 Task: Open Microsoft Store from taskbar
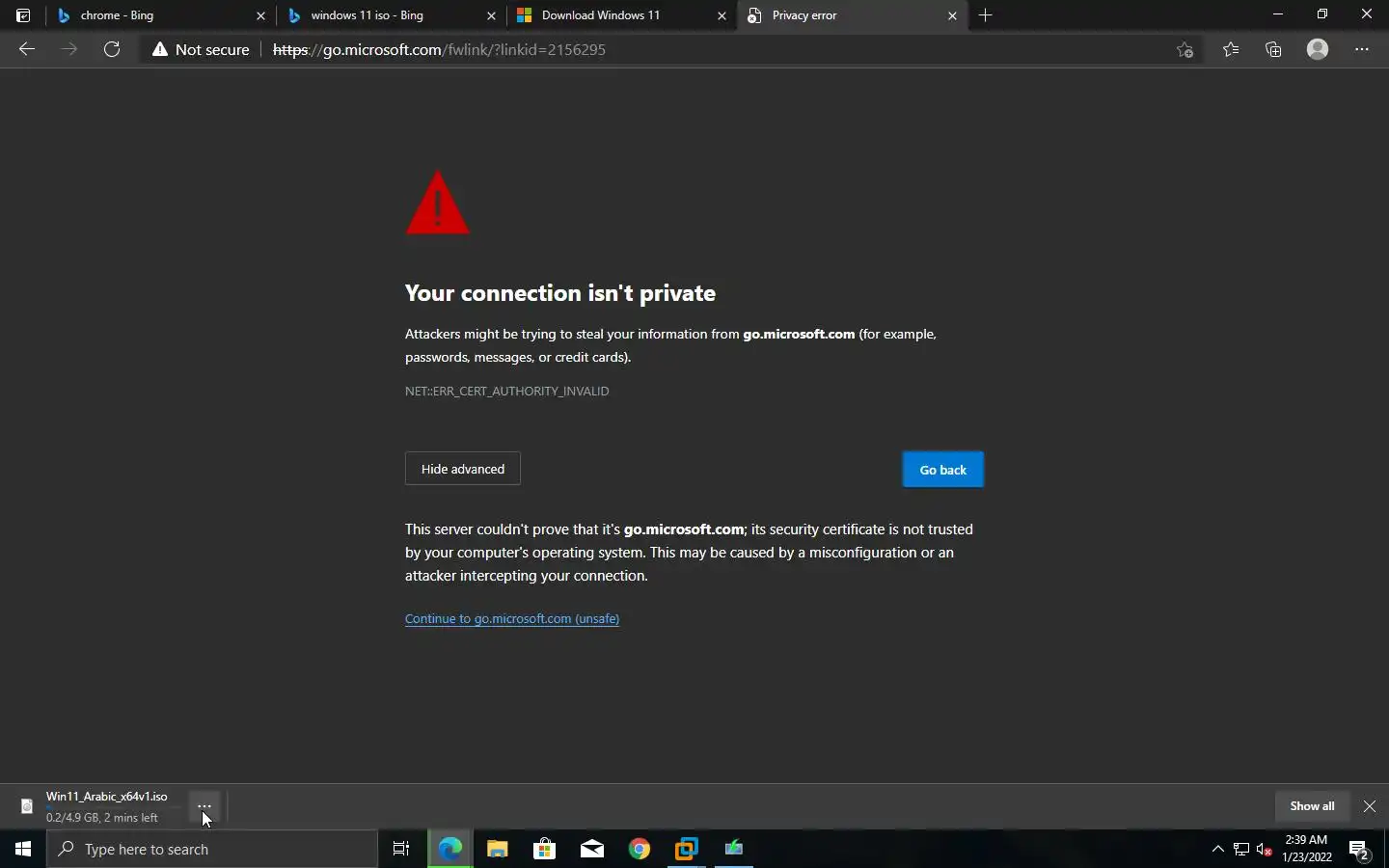pos(544,850)
